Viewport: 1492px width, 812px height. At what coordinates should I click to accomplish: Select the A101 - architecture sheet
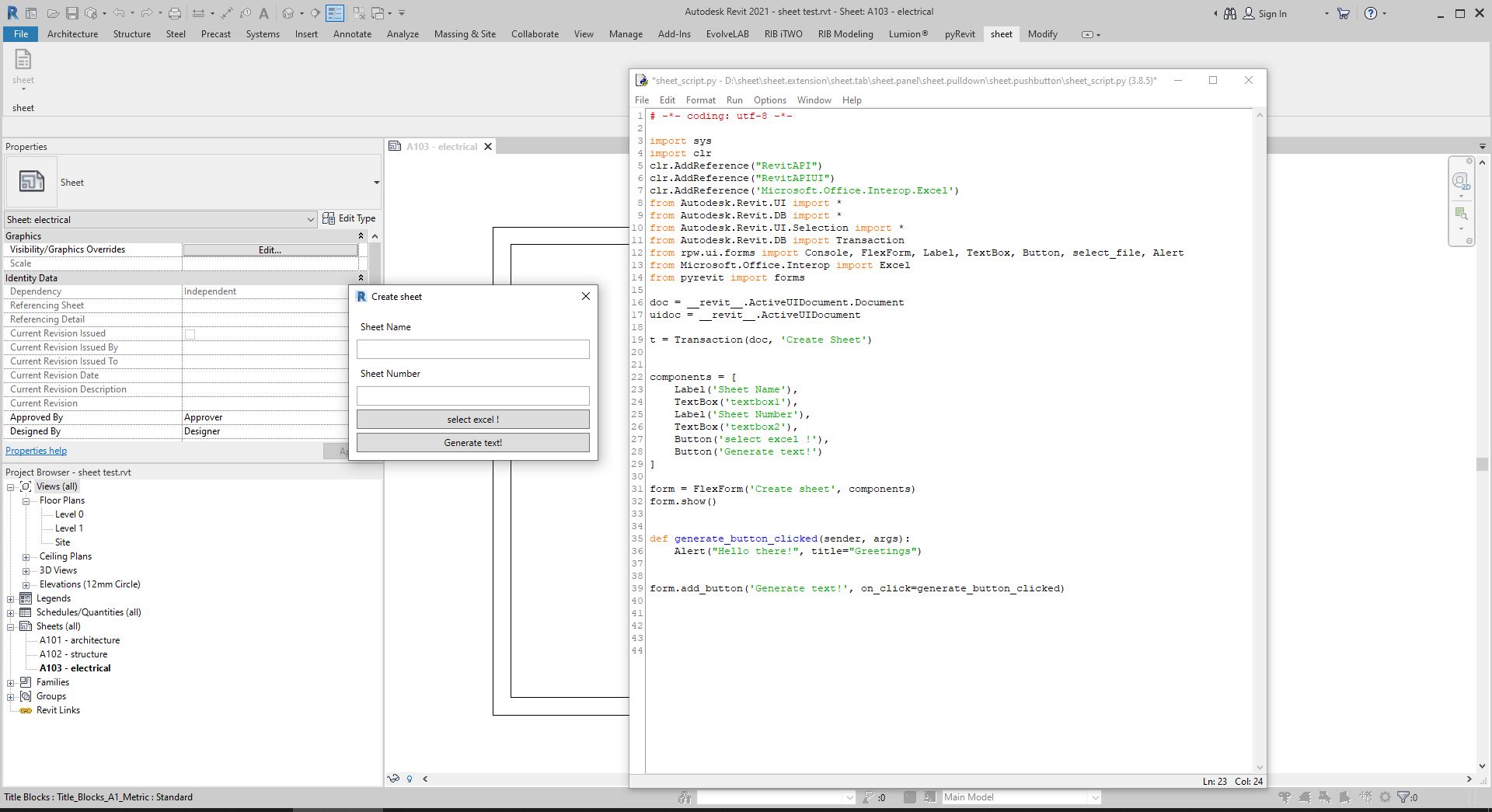[79, 641]
